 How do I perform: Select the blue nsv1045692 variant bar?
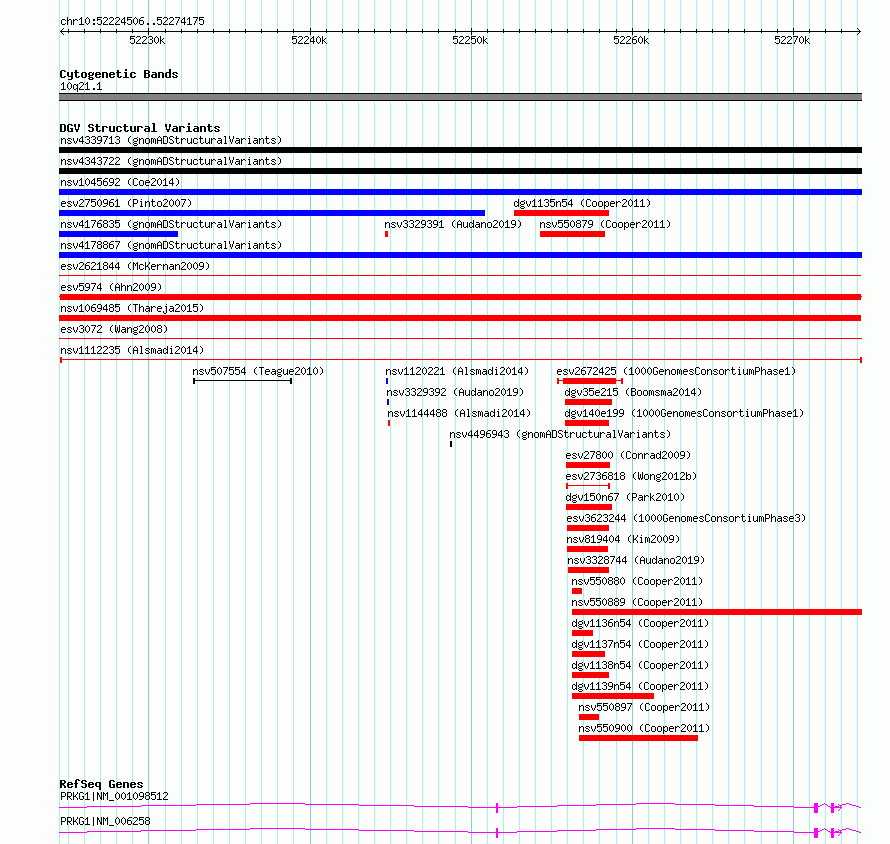click(x=460, y=192)
